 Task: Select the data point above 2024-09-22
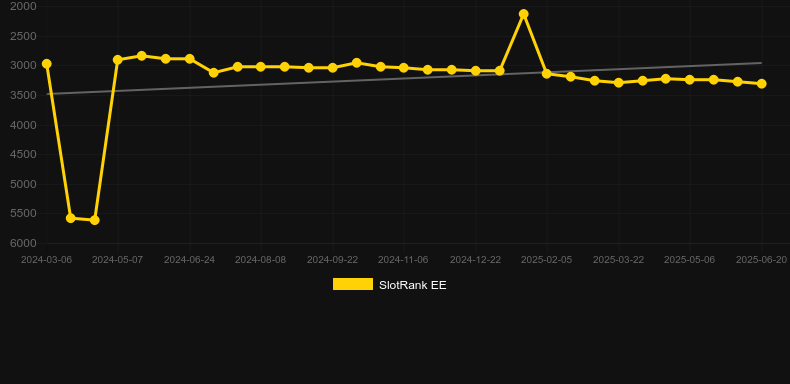coord(333,68)
